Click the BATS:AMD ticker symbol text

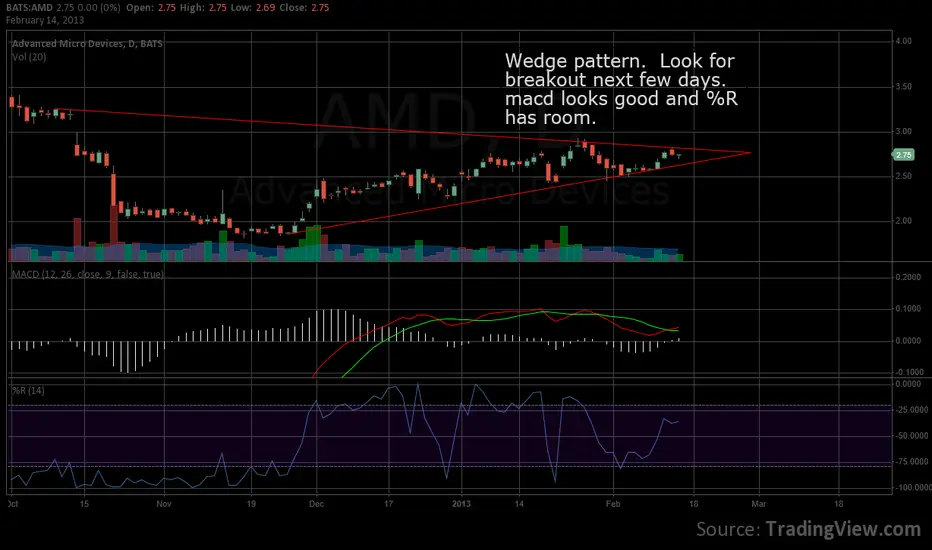pos(29,8)
